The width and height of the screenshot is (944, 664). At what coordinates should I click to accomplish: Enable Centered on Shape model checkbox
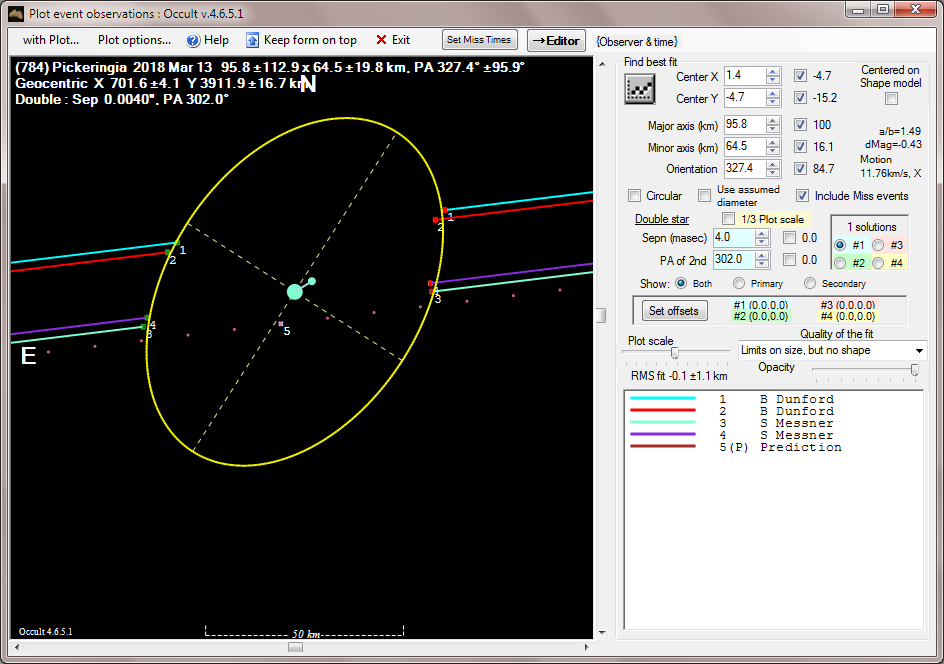[892, 99]
